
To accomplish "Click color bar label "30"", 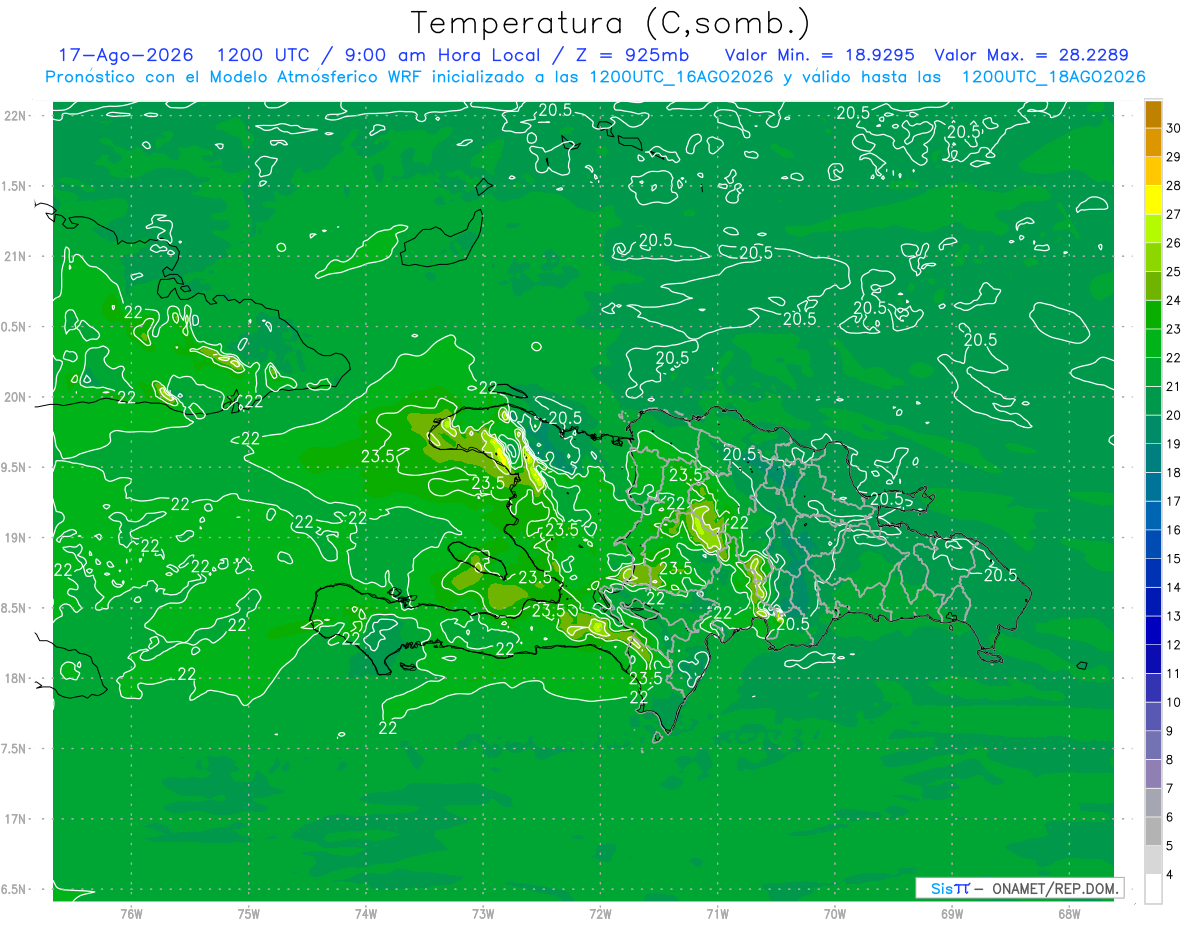I will point(1174,128).
